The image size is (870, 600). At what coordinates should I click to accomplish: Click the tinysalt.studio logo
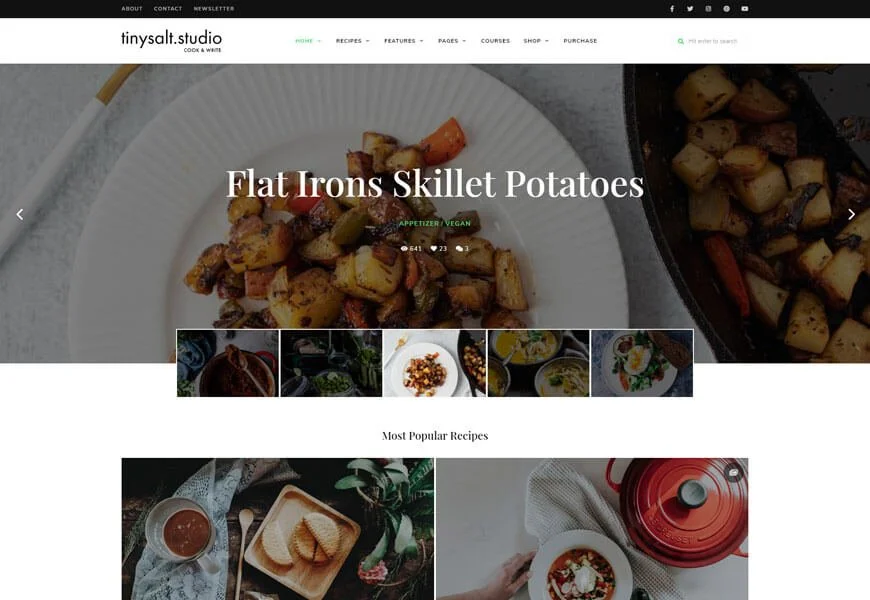(171, 41)
